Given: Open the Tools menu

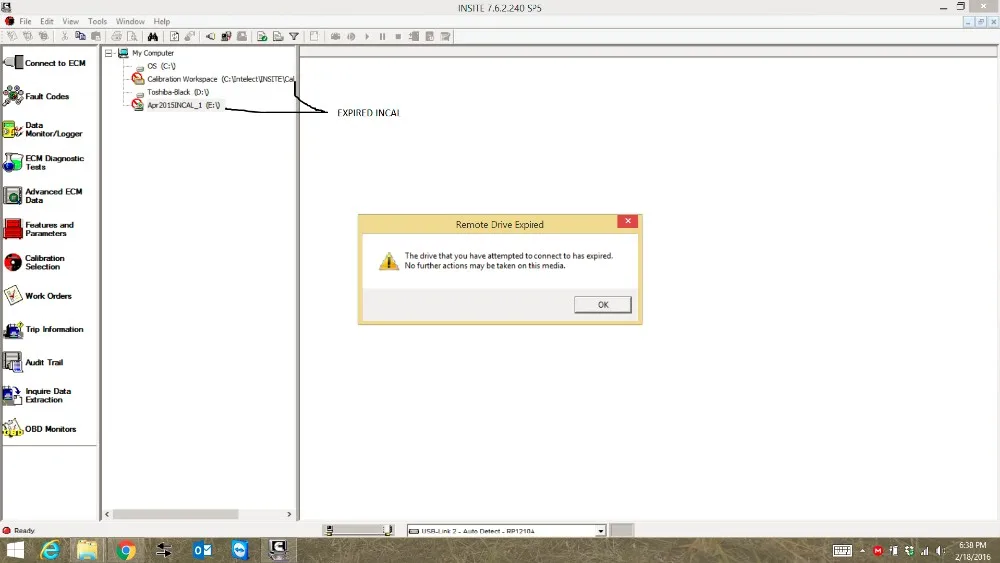Looking at the screenshot, I should [98, 21].
